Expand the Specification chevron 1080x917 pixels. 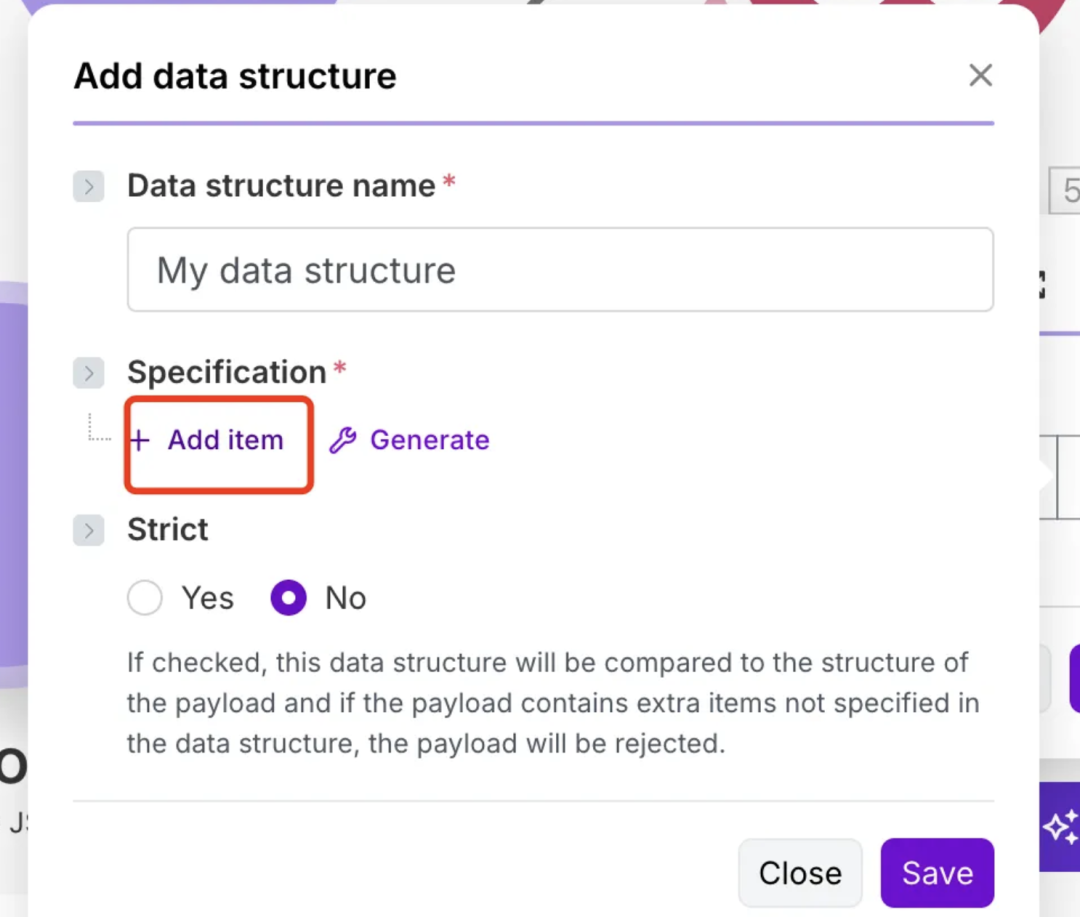pyautogui.click(x=89, y=374)
